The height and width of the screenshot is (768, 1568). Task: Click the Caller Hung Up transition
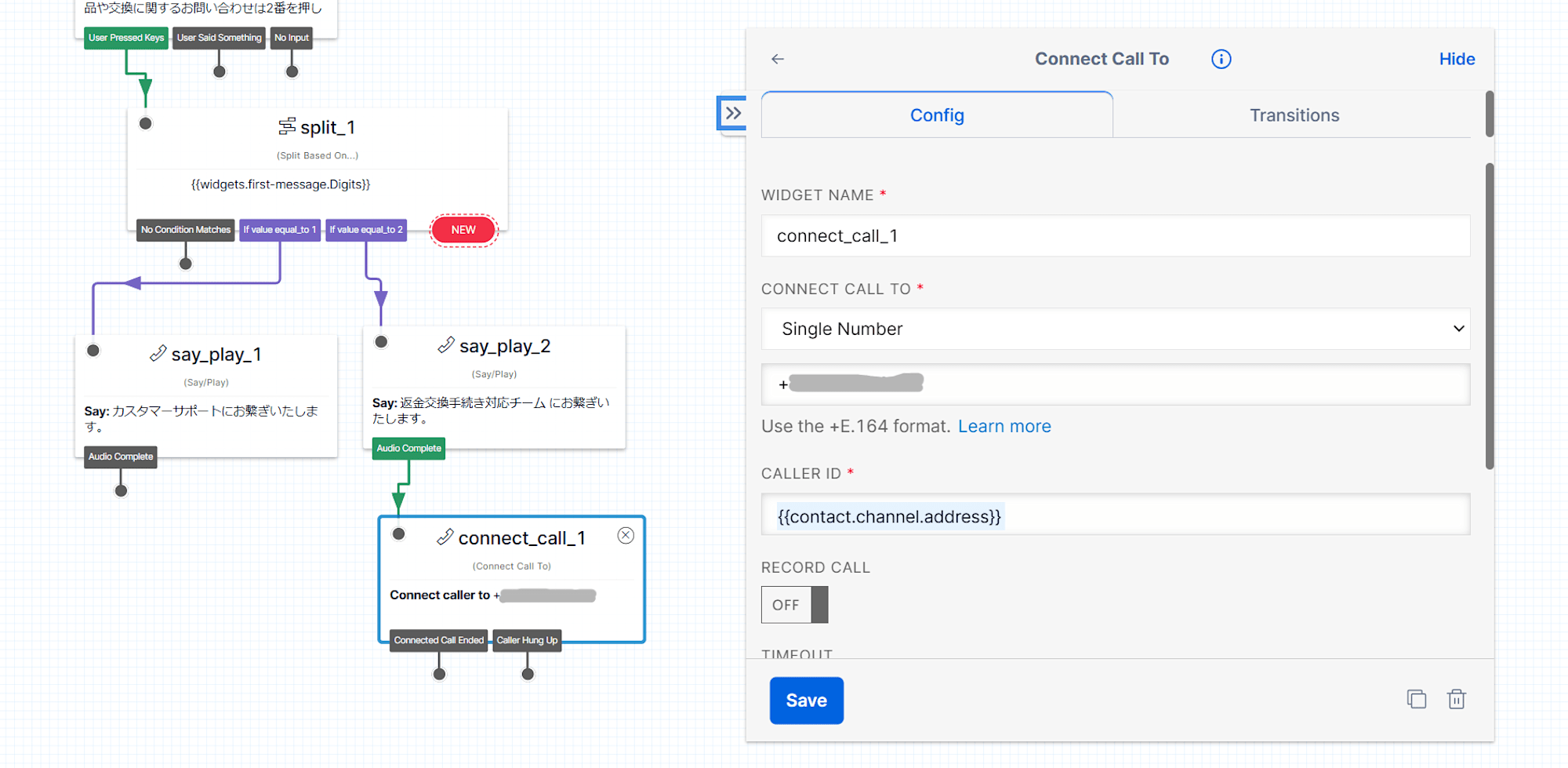pyautogui.click(x=527, y=640)
